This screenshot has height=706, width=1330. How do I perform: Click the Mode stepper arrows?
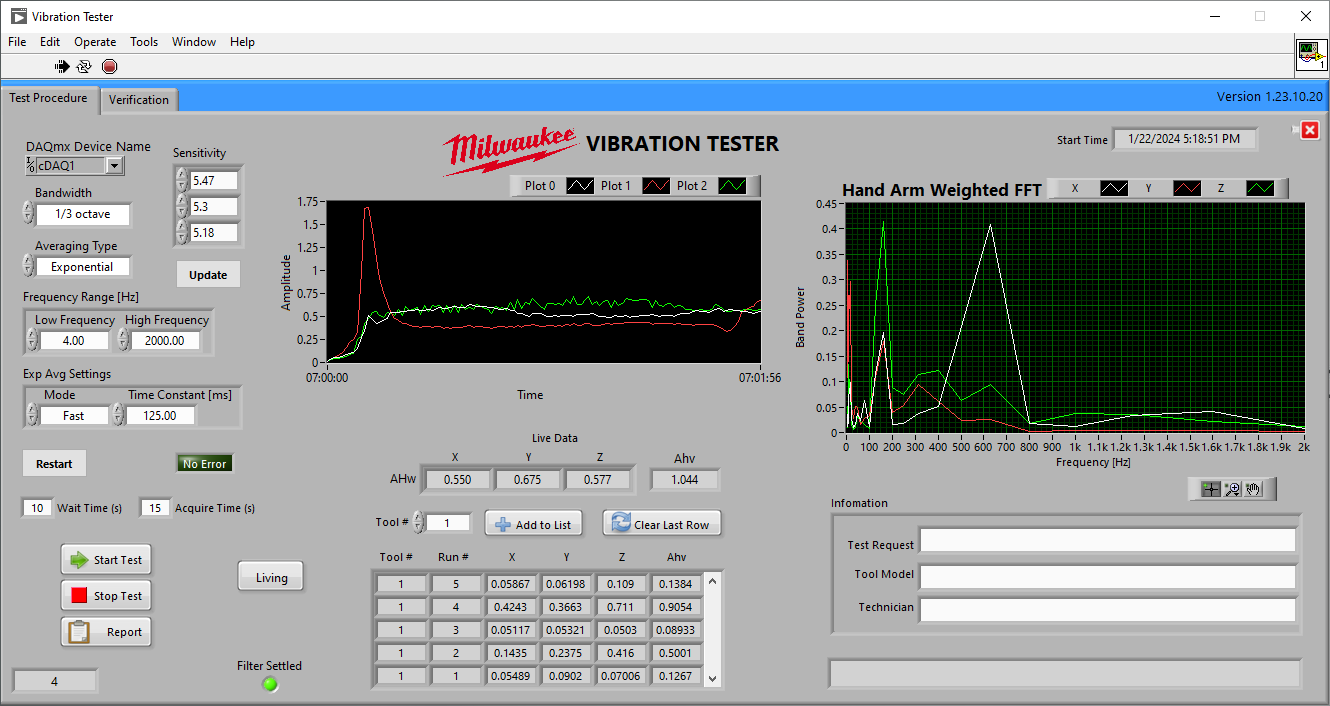(32, 414)
